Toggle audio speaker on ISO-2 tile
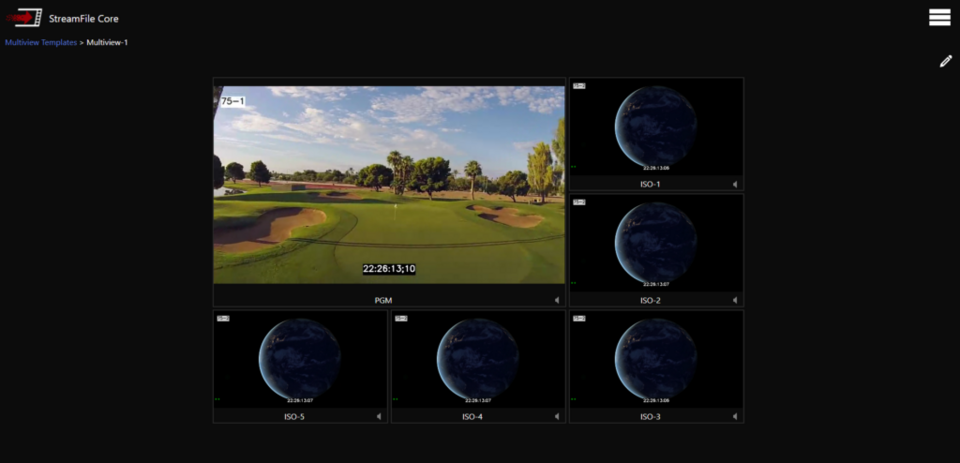Image resolution: width=960 pixels, height=463 pixels. click(735, 300)
